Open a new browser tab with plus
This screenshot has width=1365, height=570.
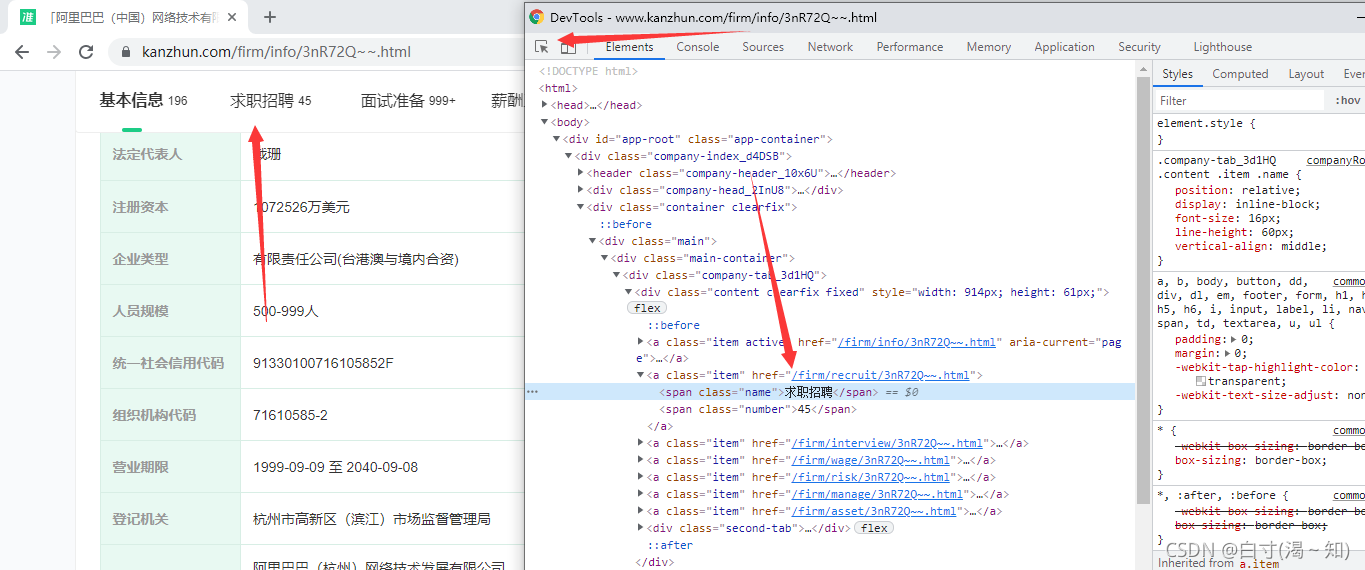click(270, 17)
